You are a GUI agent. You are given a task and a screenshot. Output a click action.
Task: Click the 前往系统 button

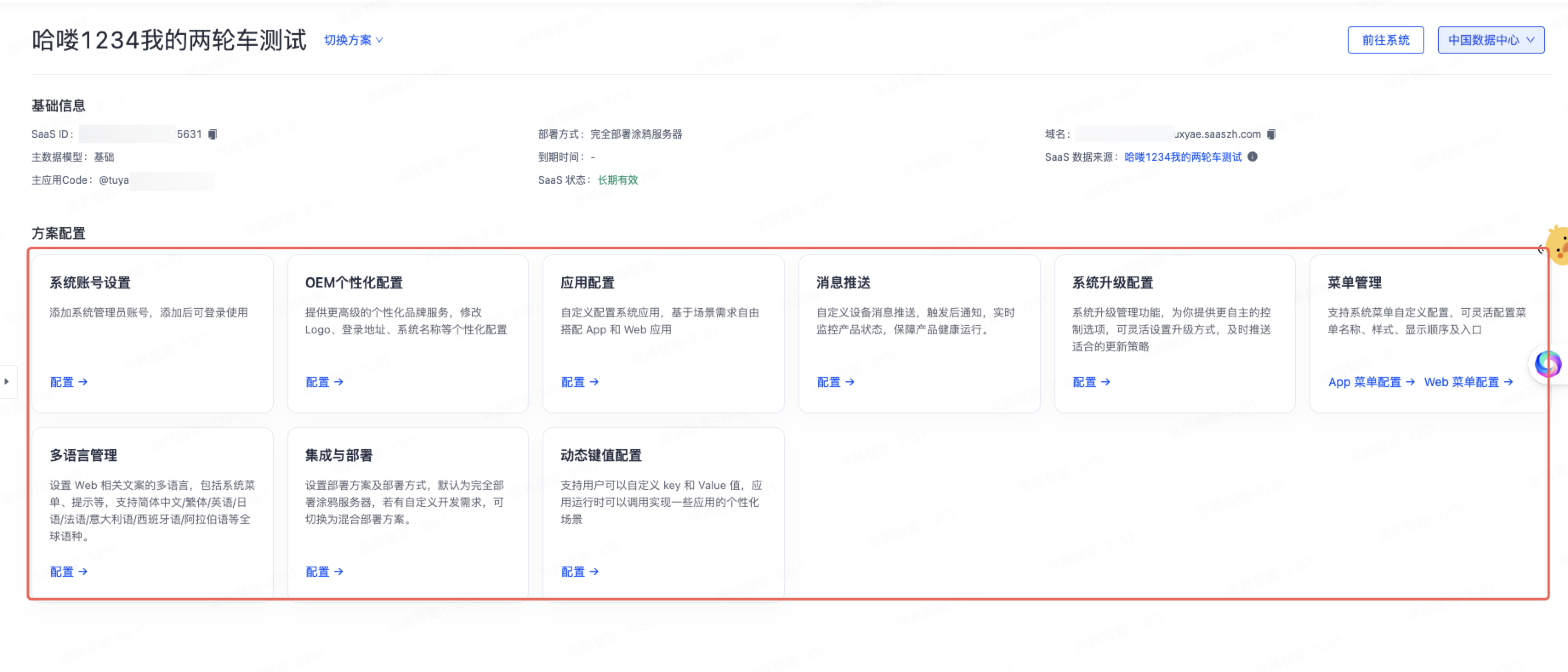coord(1386,40)
